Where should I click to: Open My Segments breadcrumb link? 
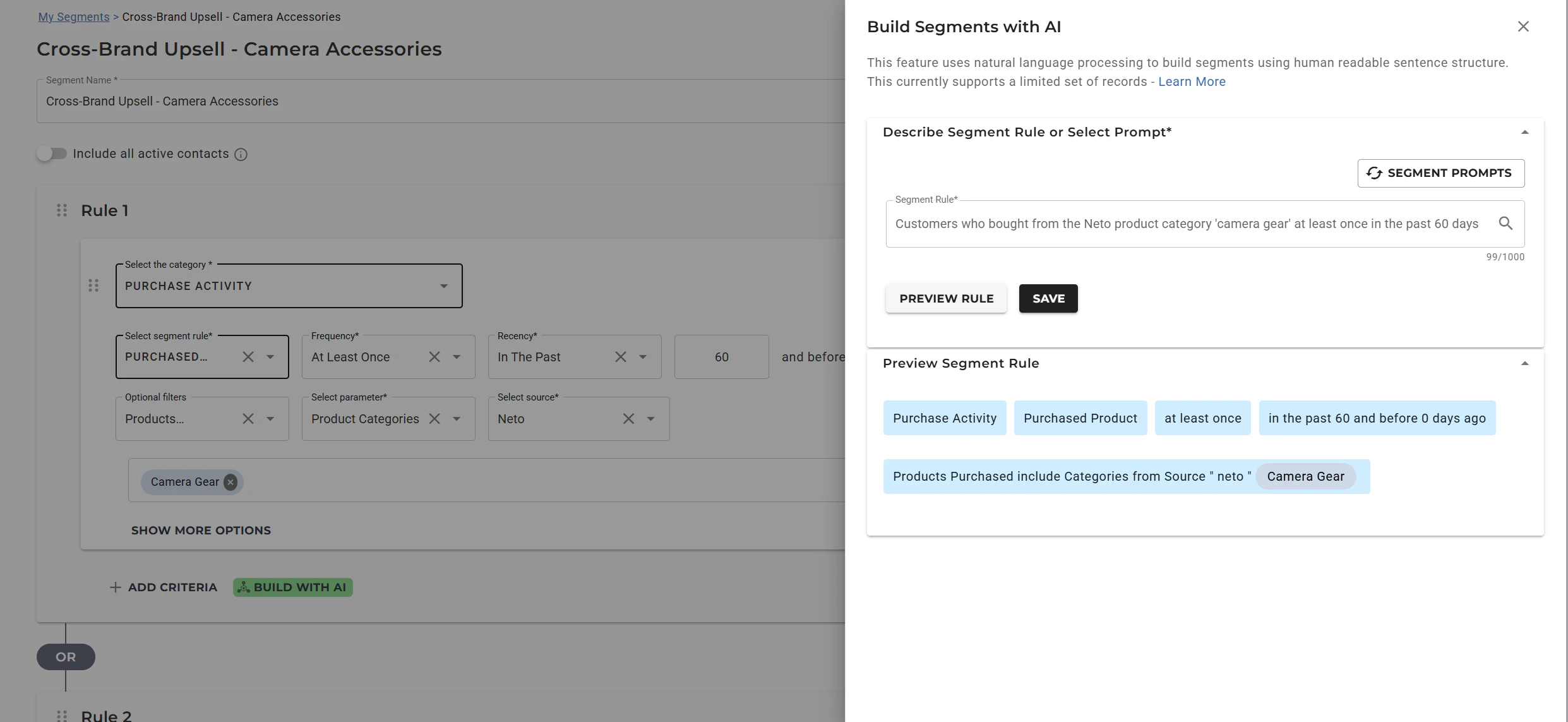(73, 16)
